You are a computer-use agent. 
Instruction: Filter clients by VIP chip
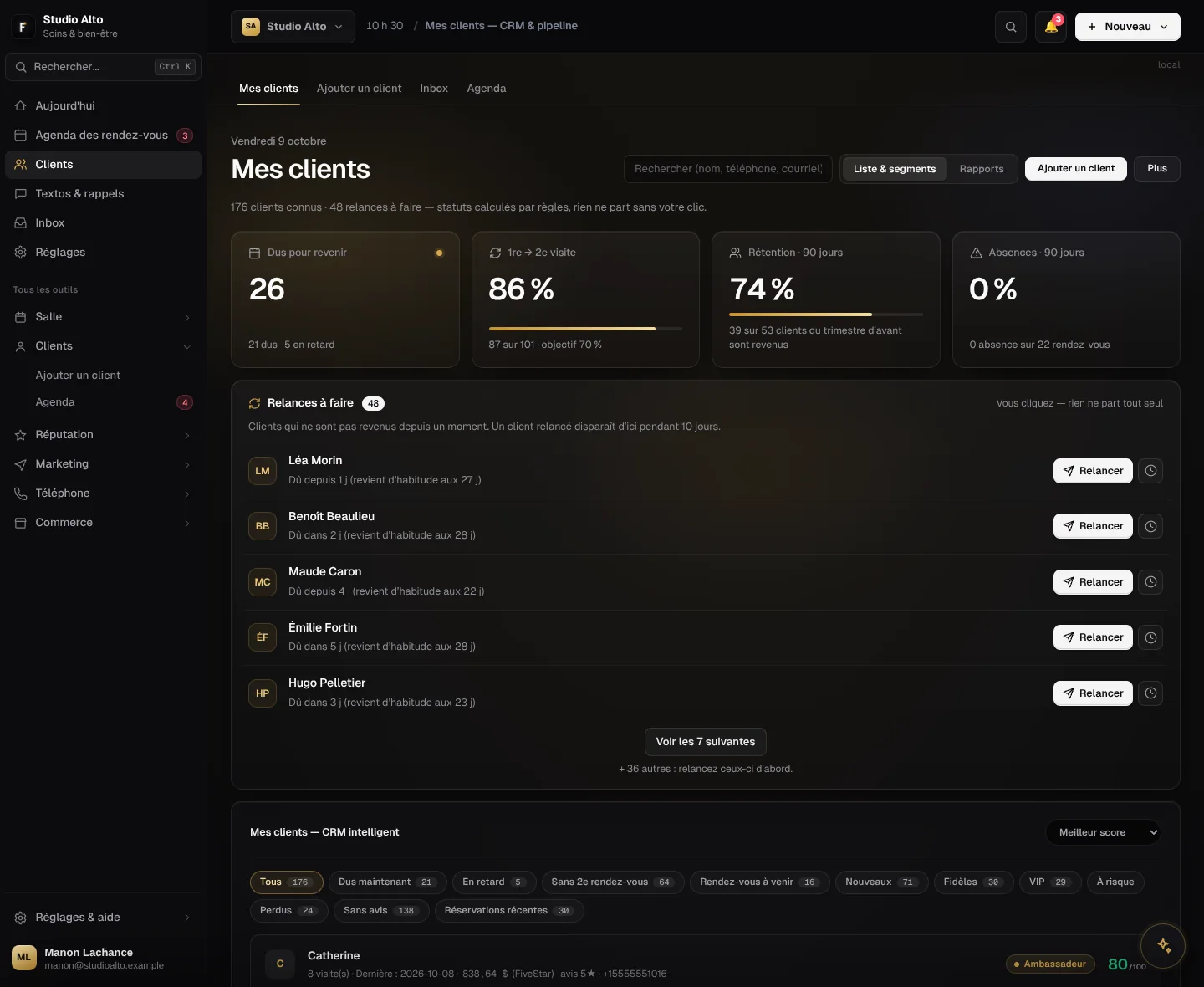[1050, 882]
